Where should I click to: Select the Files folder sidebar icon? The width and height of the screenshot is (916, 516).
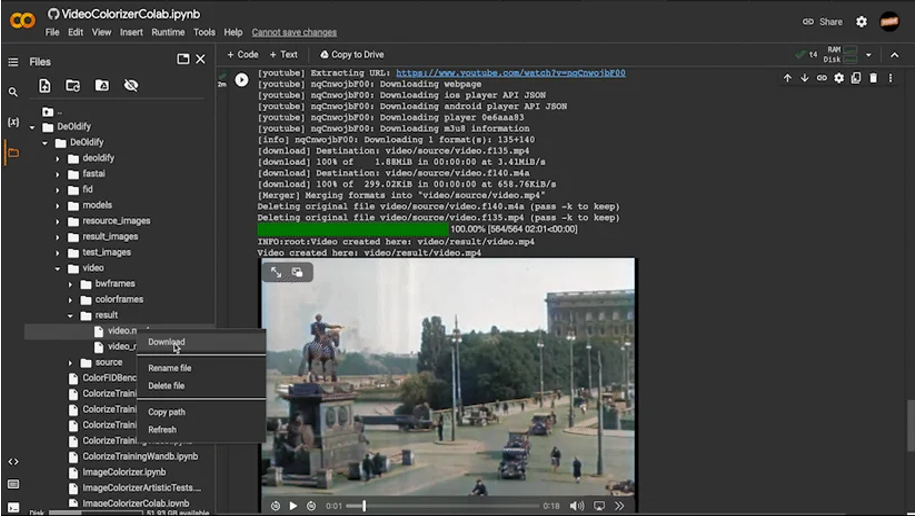(x=13, y=153)
